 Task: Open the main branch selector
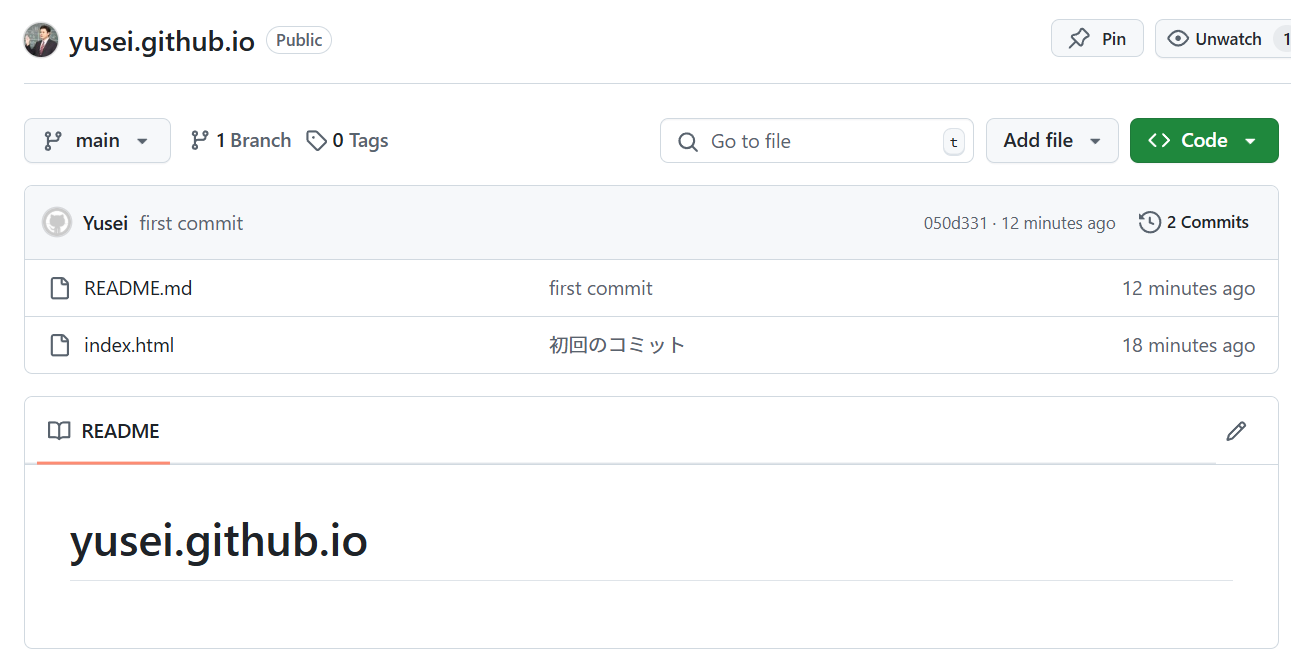pyautogui.click(x=97, y=140)
